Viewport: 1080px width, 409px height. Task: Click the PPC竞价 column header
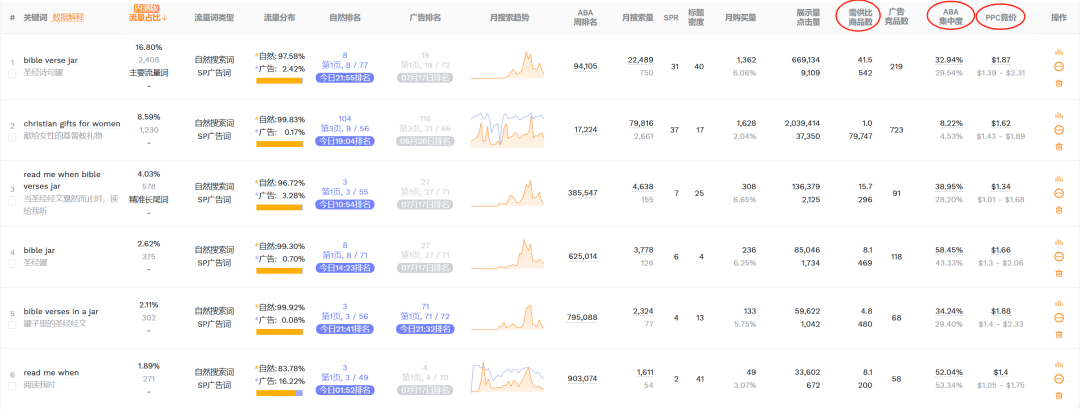[x=1001, y=17]
